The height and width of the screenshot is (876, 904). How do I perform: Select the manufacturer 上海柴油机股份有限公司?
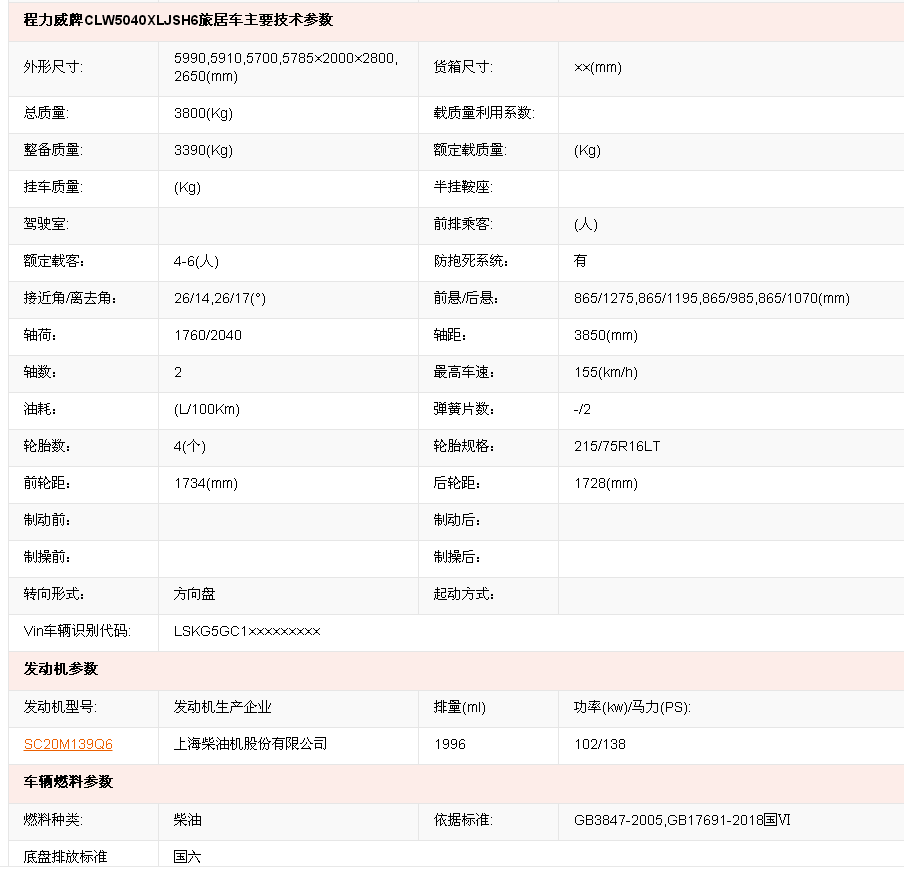pos(250,744)
